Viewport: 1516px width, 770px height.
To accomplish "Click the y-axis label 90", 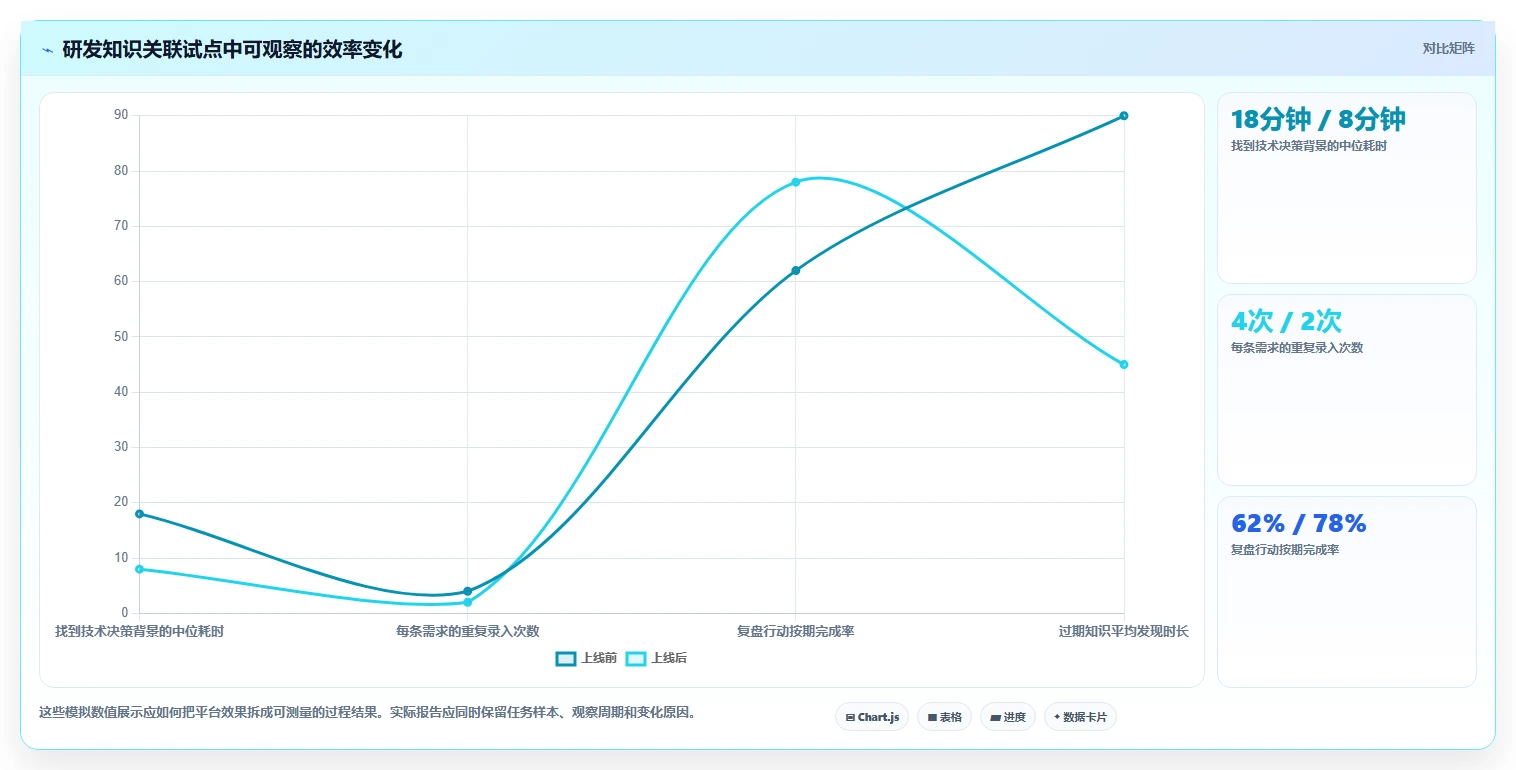I will 121,115.
